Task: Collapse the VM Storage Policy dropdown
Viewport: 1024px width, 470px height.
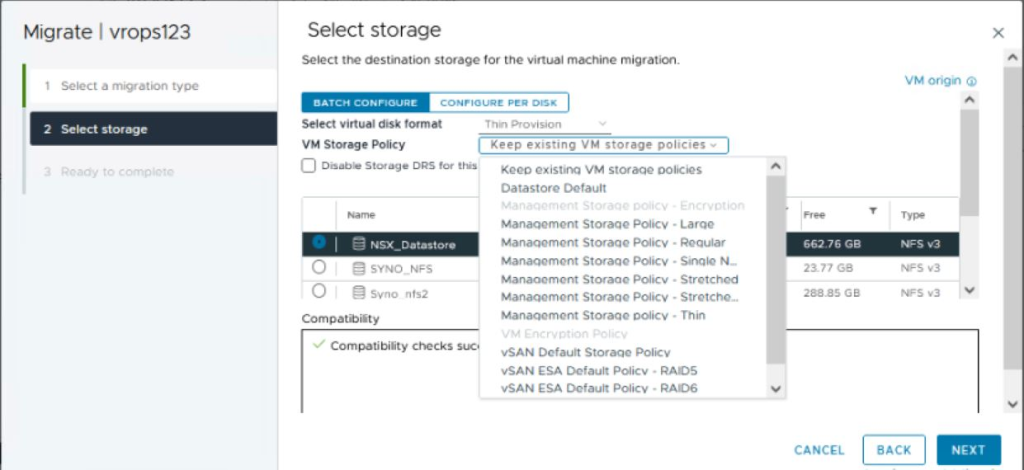Action: (x=603, y=145)
